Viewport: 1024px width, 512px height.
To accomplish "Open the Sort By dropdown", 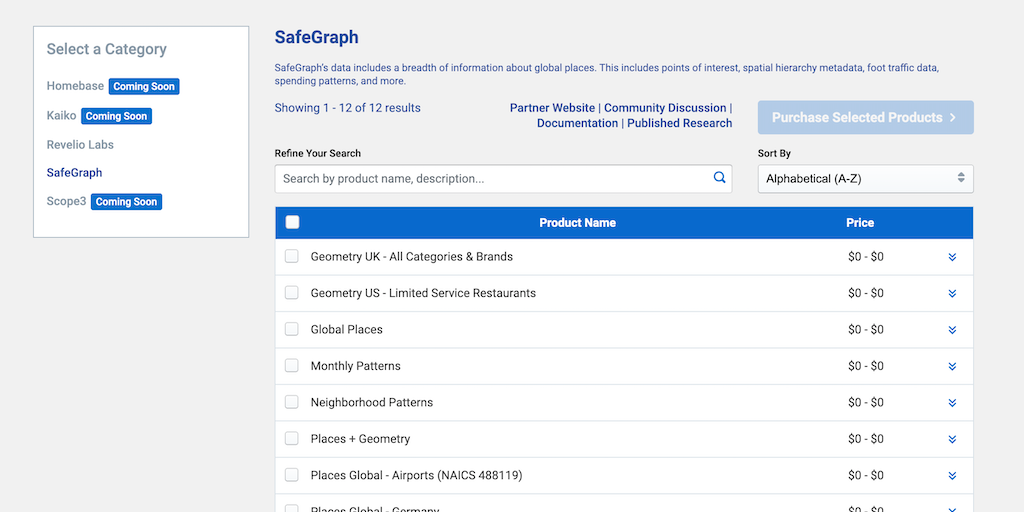I will pyautogui.click(x=865, y=179).
